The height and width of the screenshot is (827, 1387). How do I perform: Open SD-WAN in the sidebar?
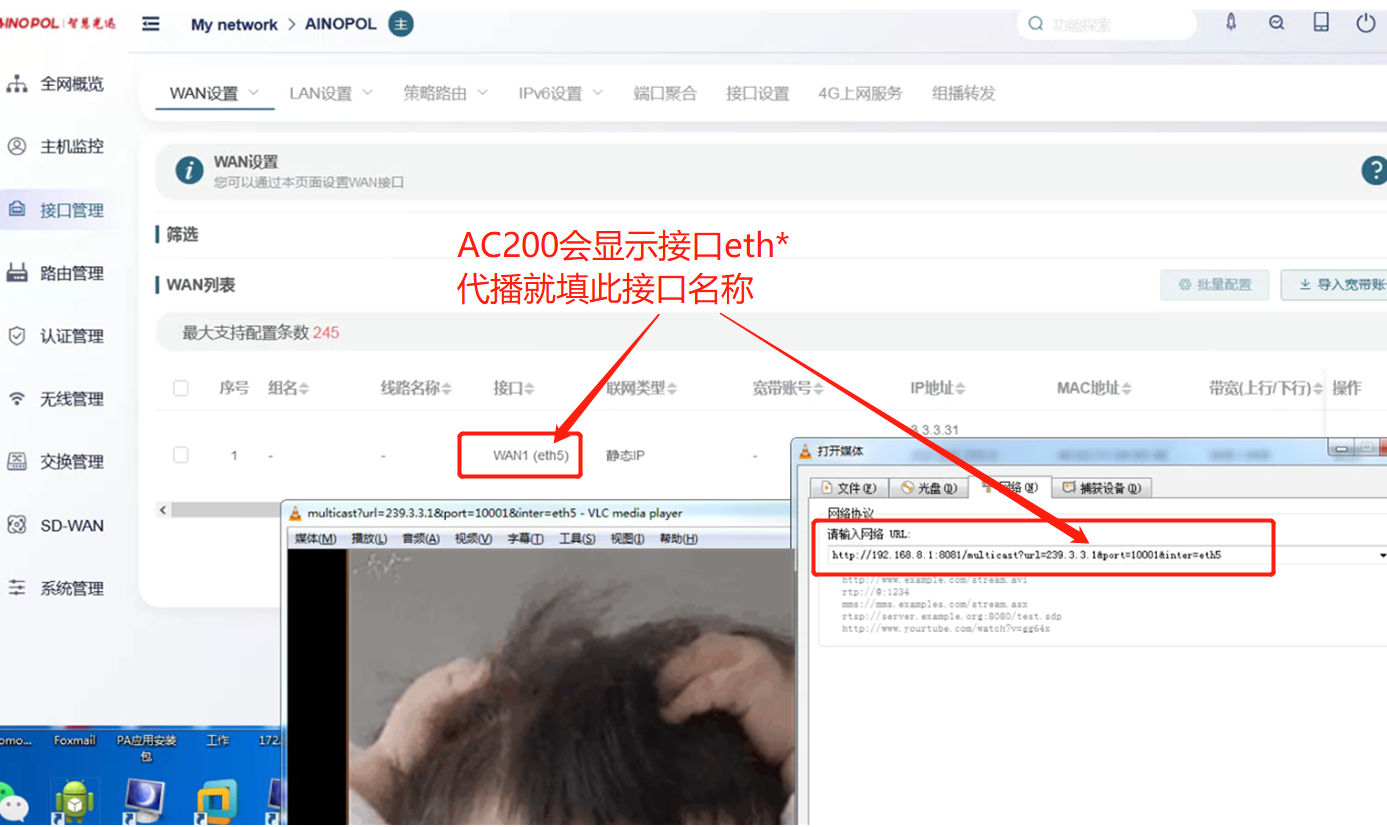[x=70, y=525]
